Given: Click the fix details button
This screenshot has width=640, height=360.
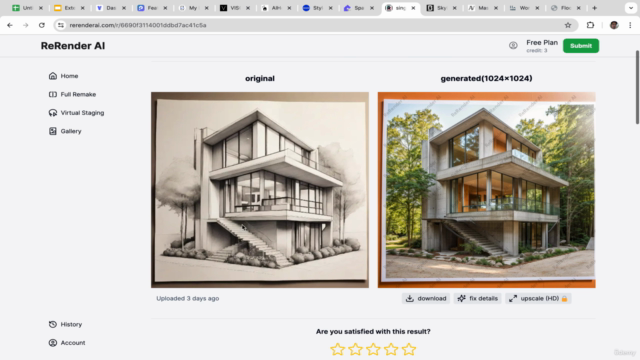Looking at the screenshot, I should click(478, 298).
